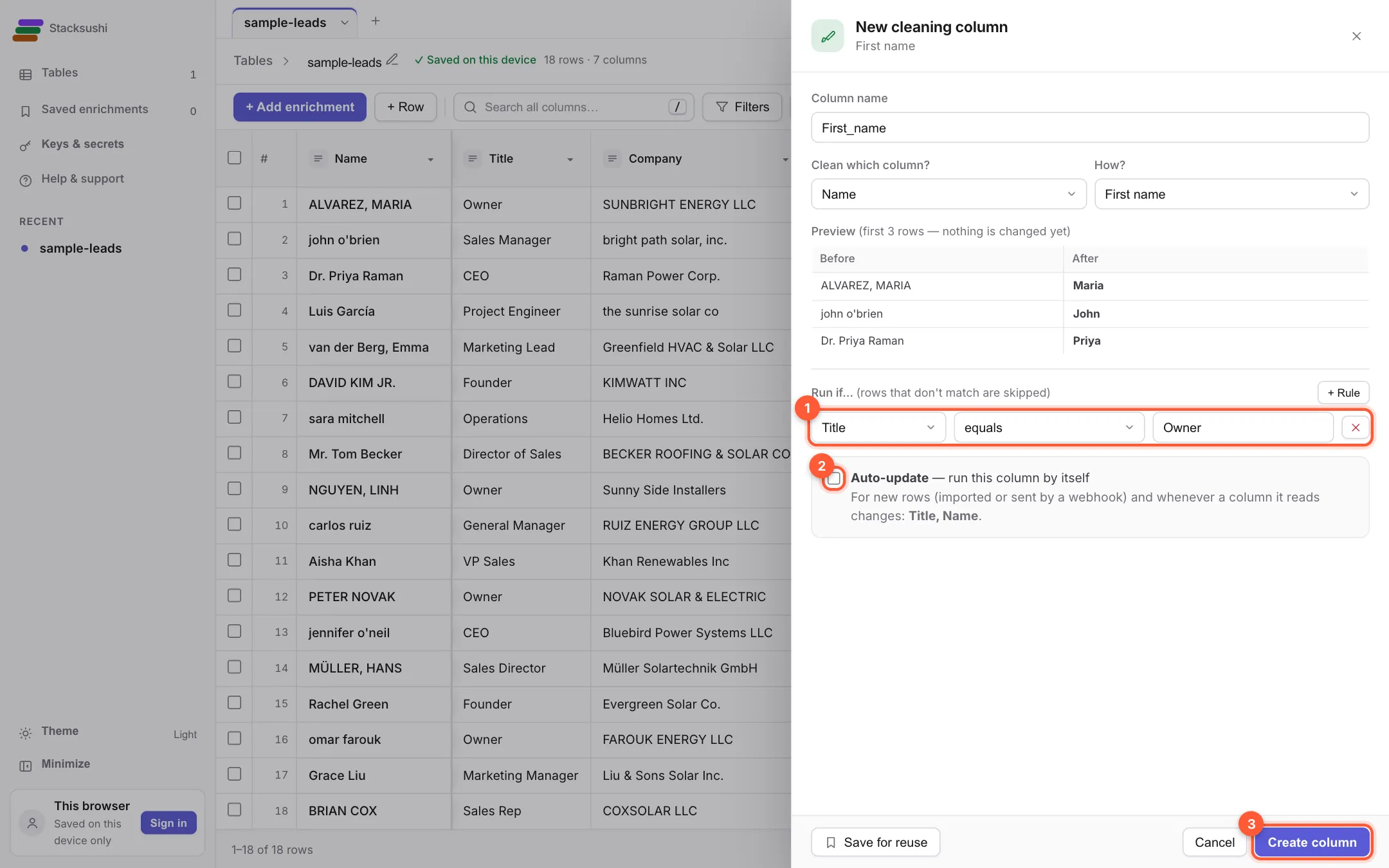Open the Title column header menu
The height and width of the screenshot is (868, 1389).
click(570, 159)
